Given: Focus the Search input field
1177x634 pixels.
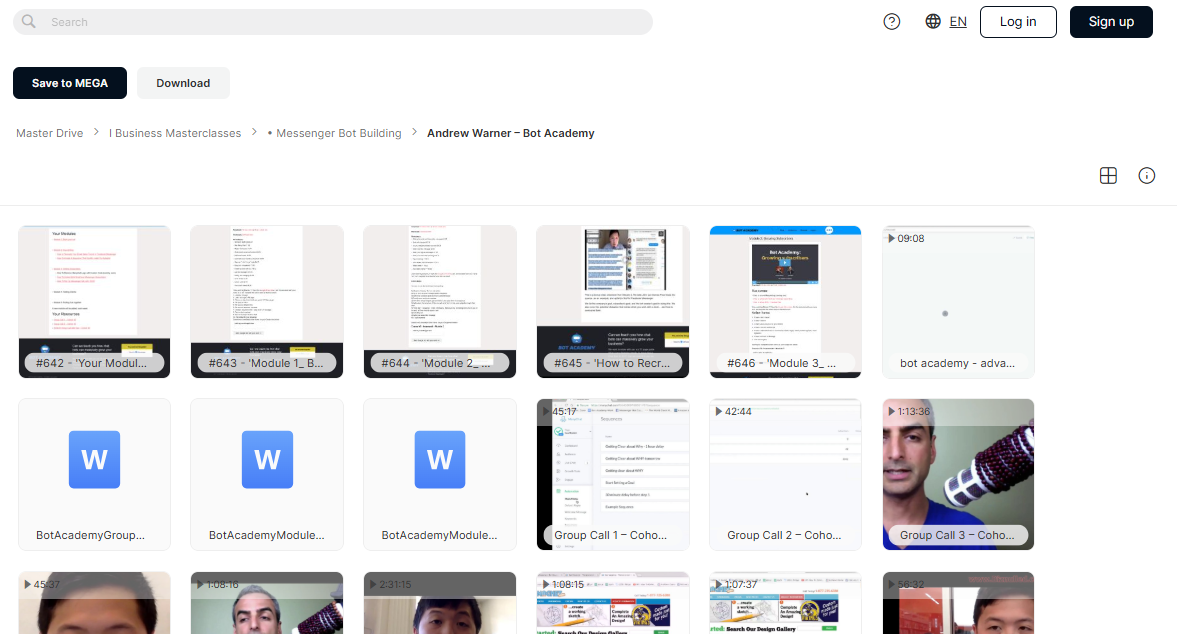Looking at the screenshot, I should tap(333, 22).
